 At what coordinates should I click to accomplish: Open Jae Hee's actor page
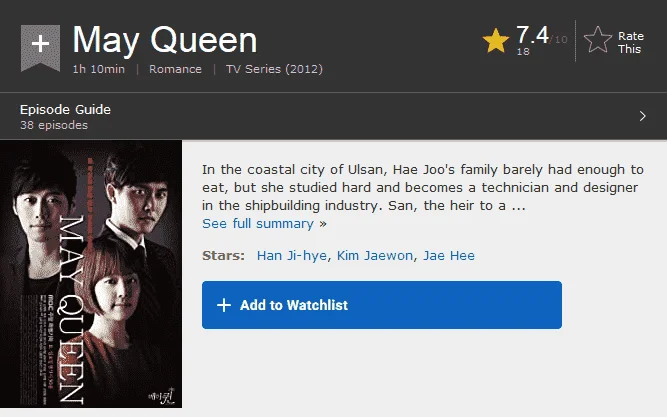pos(449,255)
